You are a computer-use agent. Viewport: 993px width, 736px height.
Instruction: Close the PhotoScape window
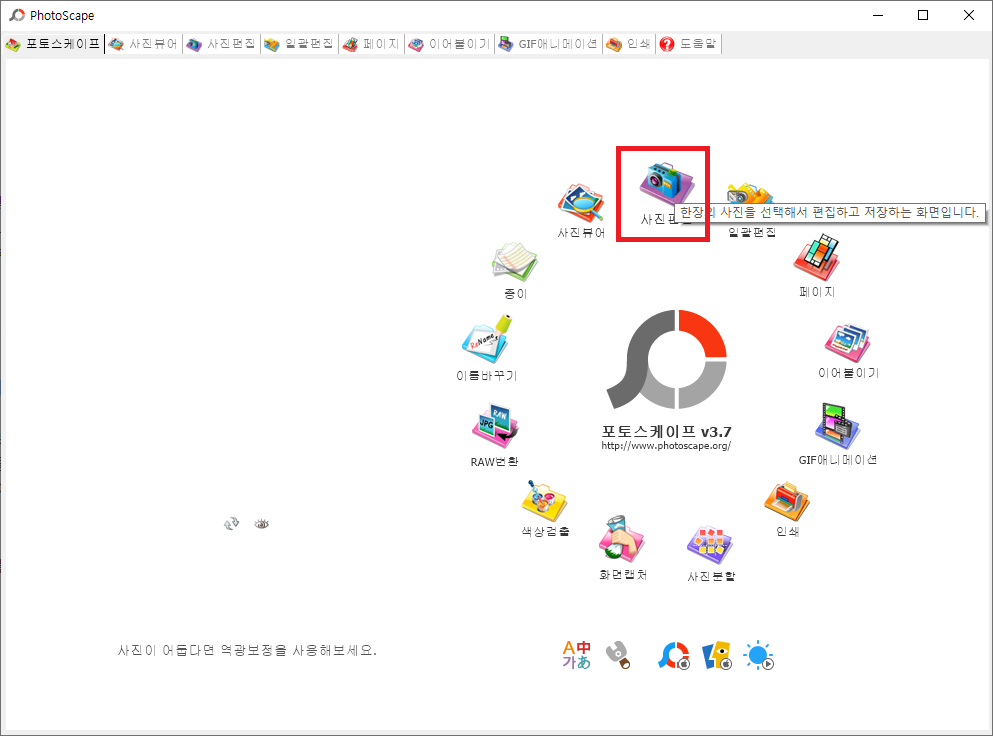[968, 15]
